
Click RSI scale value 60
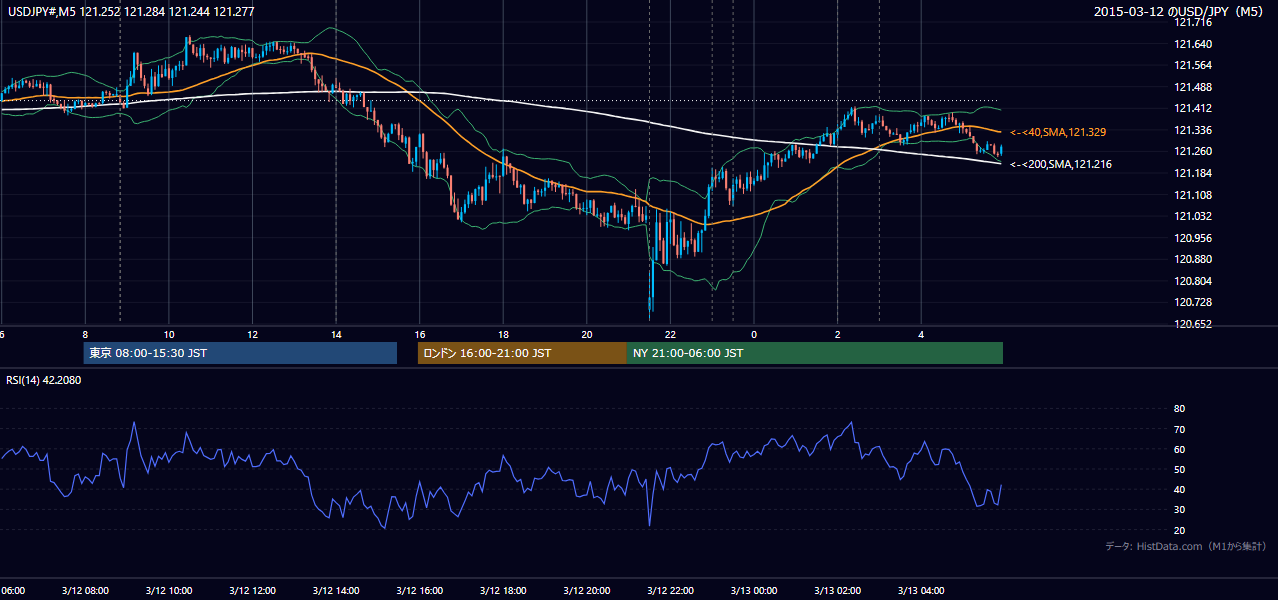pos(1180,449)
